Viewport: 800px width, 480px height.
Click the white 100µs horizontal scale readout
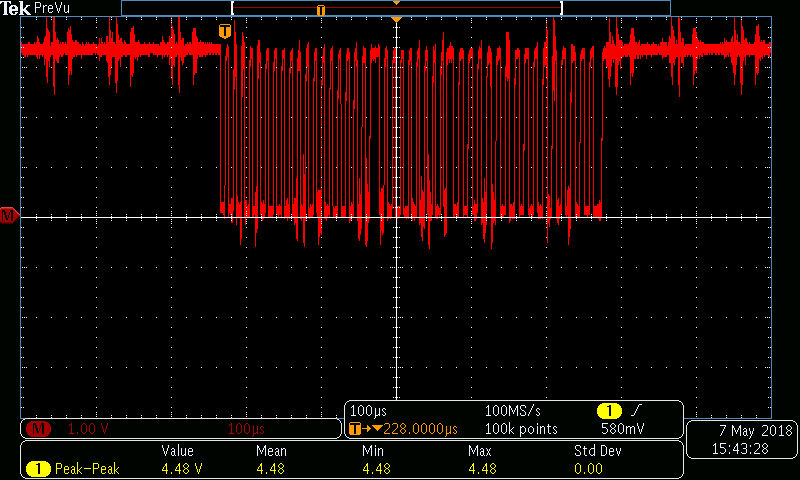tap(368, 411)
